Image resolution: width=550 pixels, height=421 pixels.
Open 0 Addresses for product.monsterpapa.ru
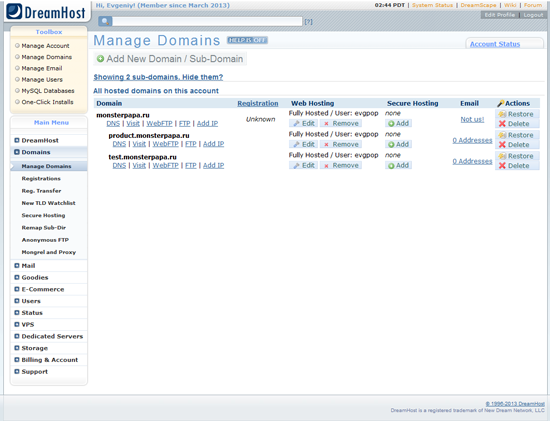(472, 140)
